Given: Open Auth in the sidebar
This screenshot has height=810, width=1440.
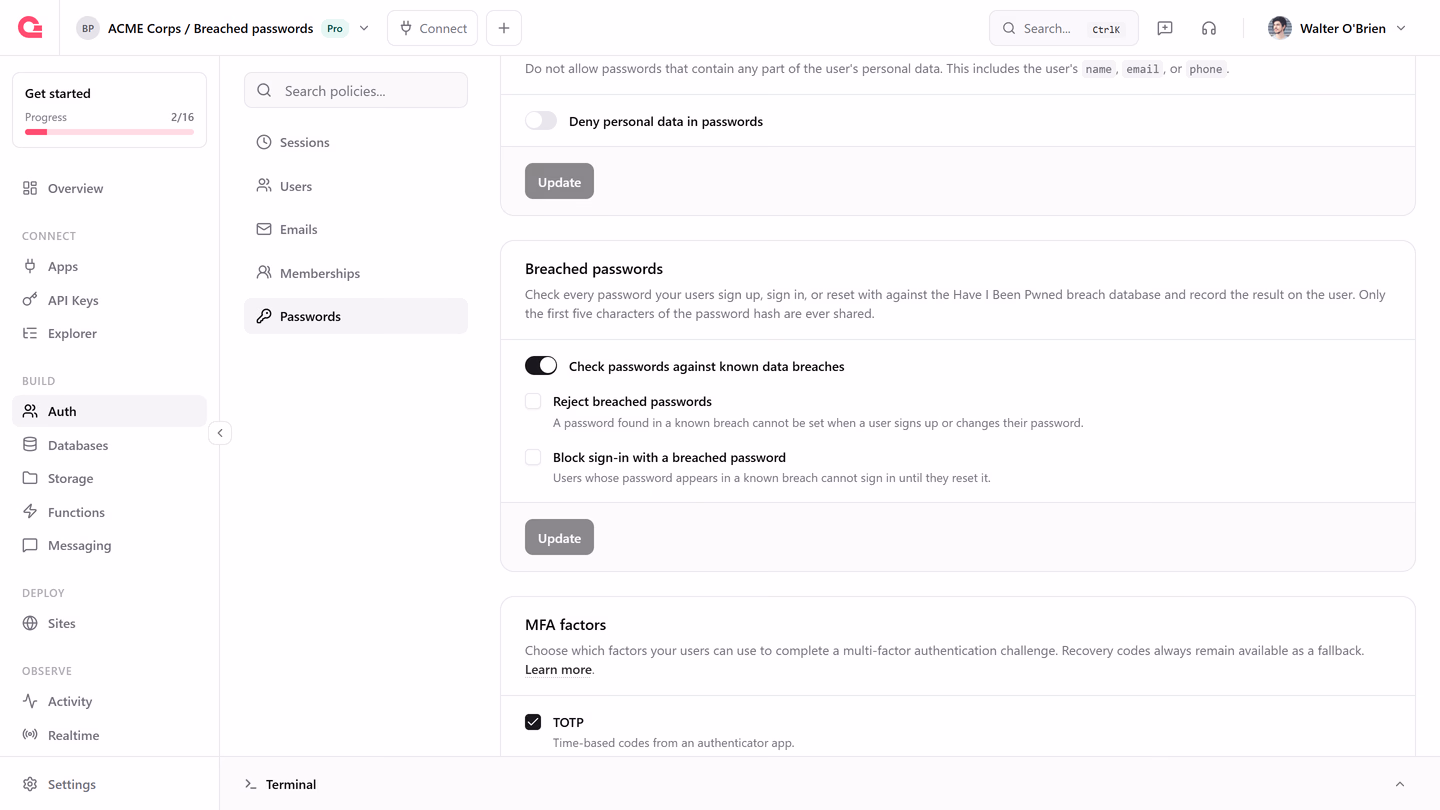Looking at the screenshot, I should tap(109, 411).
